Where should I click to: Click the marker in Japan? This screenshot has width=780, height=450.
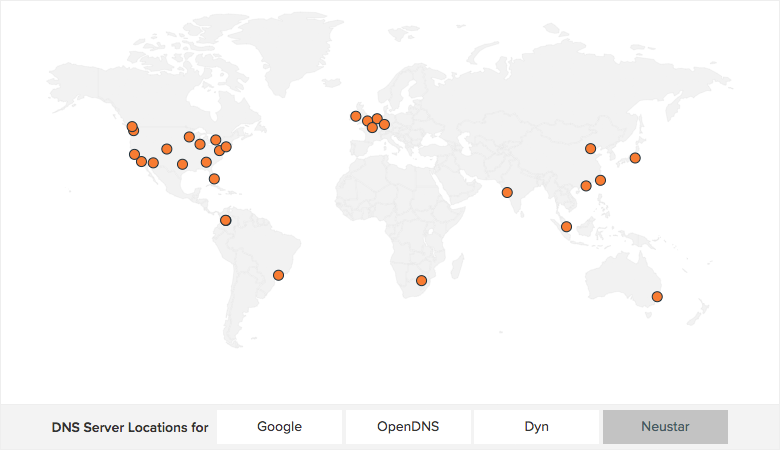(635, 158)
